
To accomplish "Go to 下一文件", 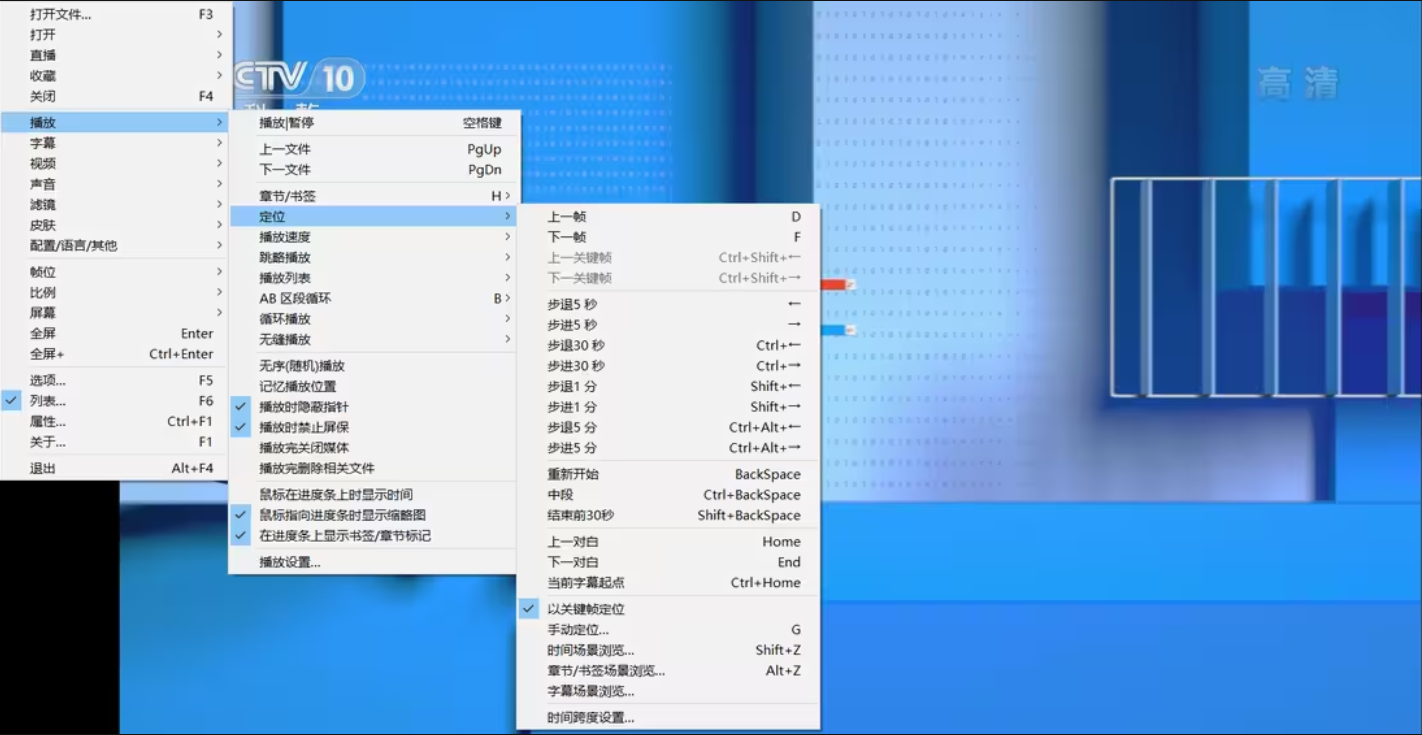I will tap(374, 170).
